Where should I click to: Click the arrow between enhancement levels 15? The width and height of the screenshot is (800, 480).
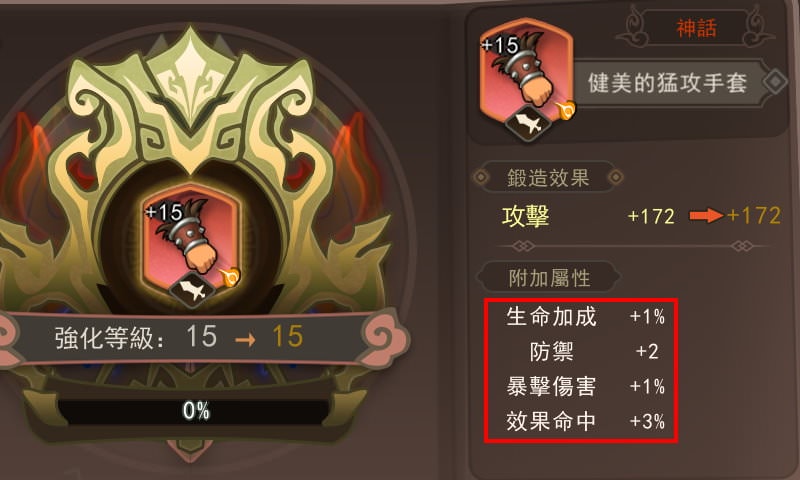[x=245, y=339]
